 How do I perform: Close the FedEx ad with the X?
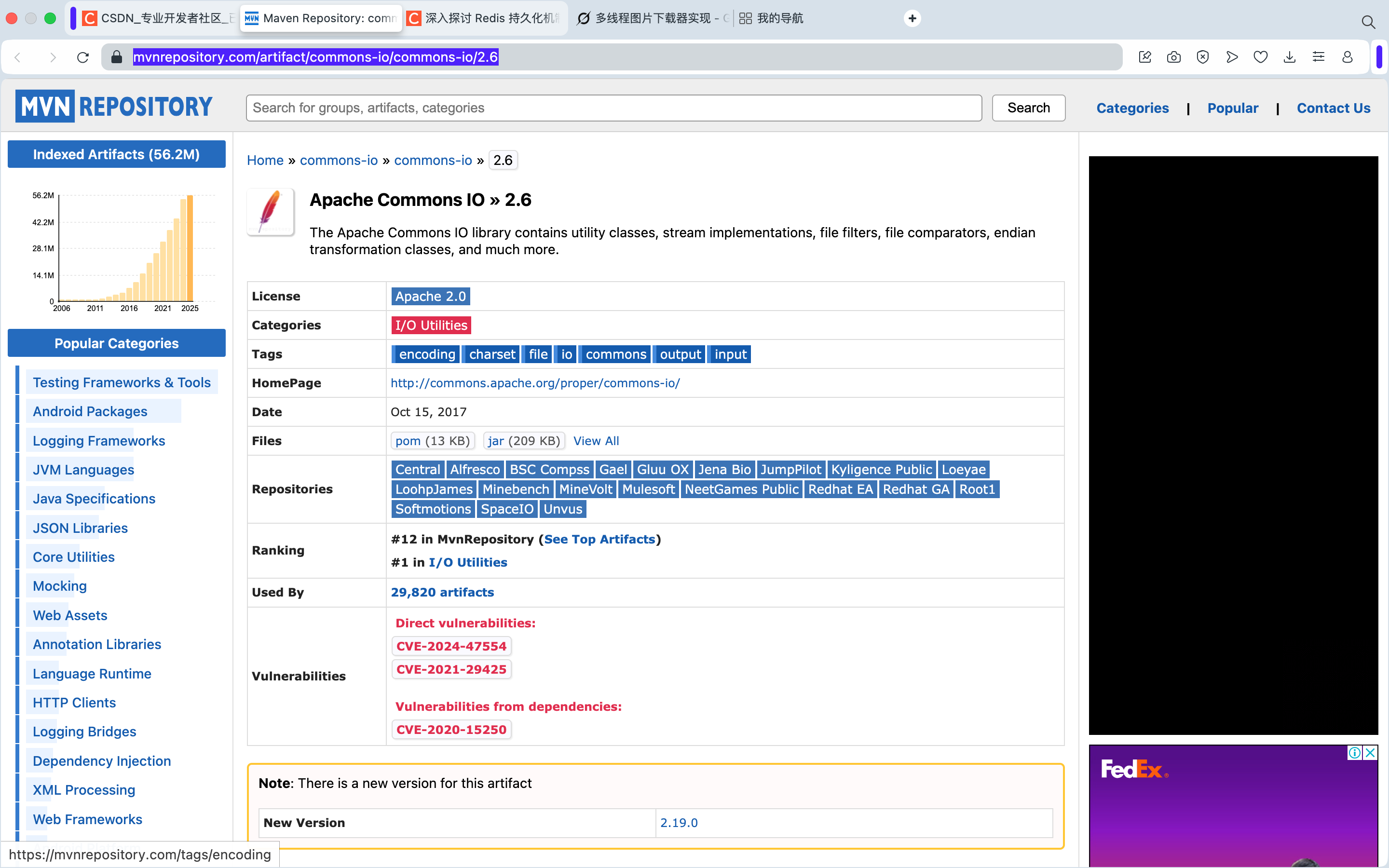click(x=1370, y=753)
